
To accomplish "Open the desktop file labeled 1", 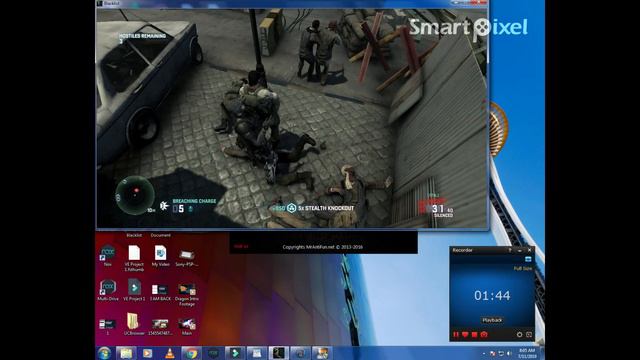I will (107, 327).
